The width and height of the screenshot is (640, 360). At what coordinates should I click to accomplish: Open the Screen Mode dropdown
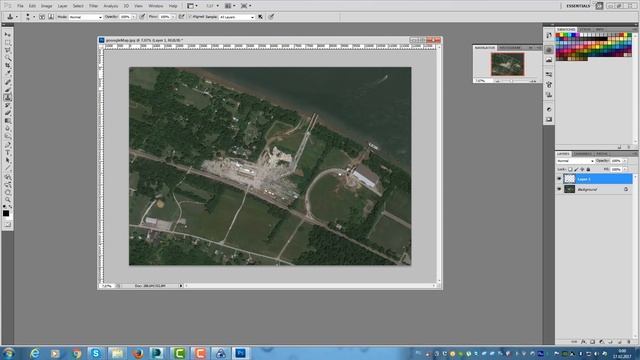click(x=246, y=6)
